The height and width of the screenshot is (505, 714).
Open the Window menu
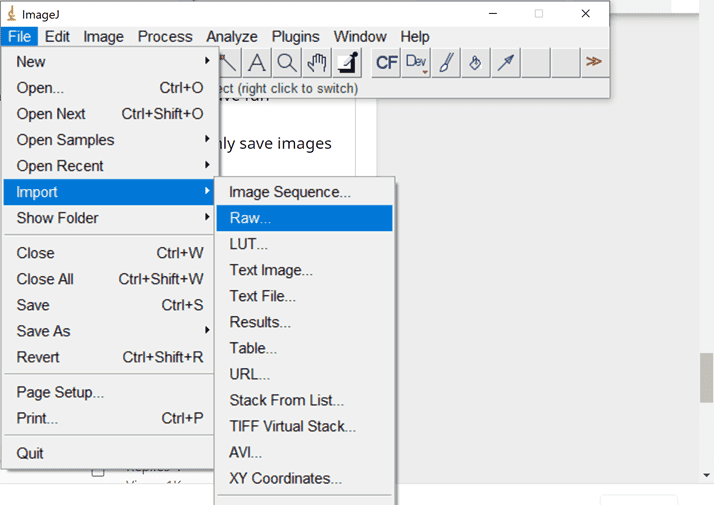pyautogui.click(x=360, y=36)
